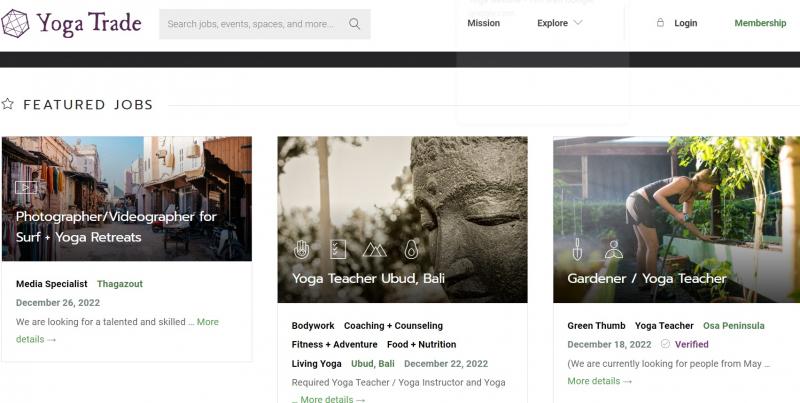Click the Thagazout location link
800x403 pixels.
coord(120,284)
